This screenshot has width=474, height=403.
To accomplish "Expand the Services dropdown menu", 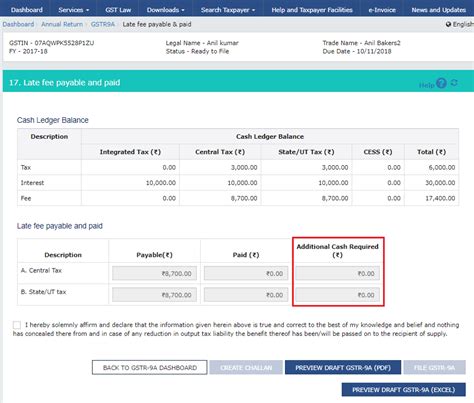I will 74,10.
